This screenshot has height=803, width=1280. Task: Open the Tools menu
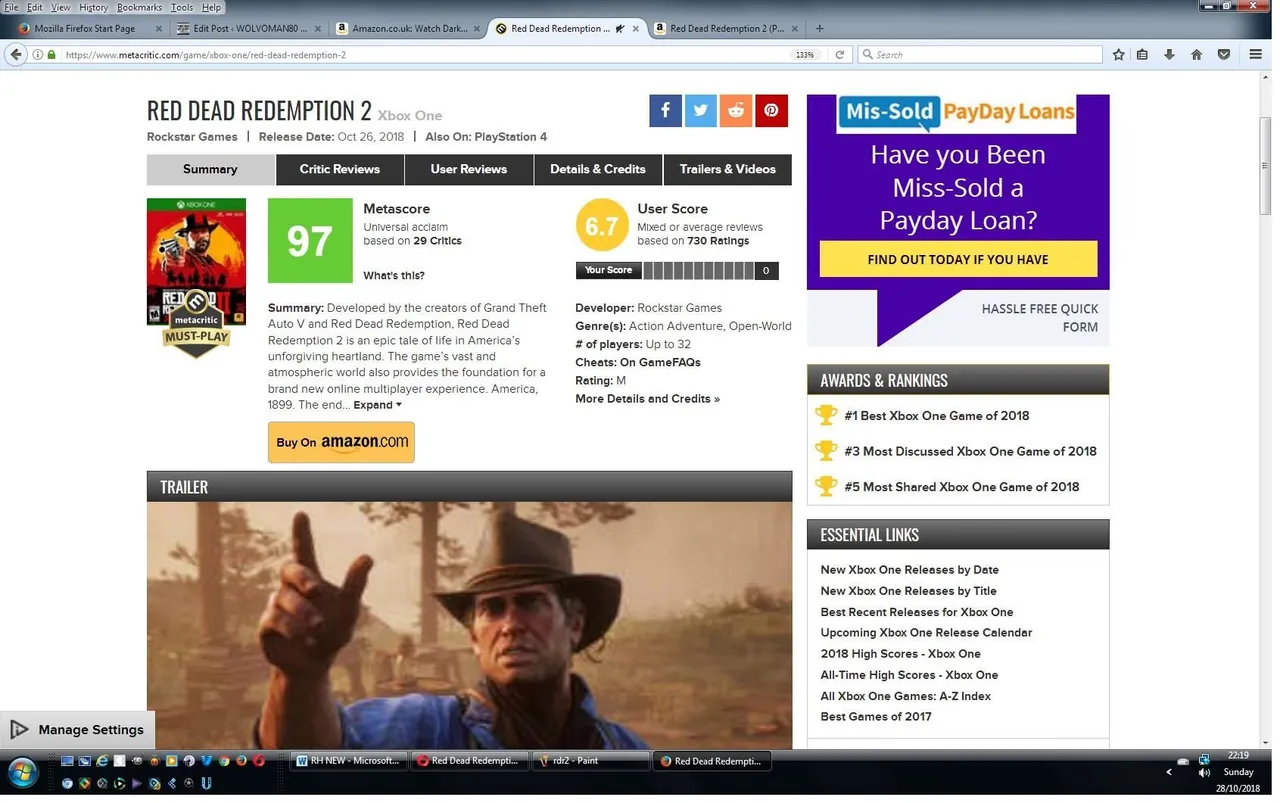(x=182, y=7)
